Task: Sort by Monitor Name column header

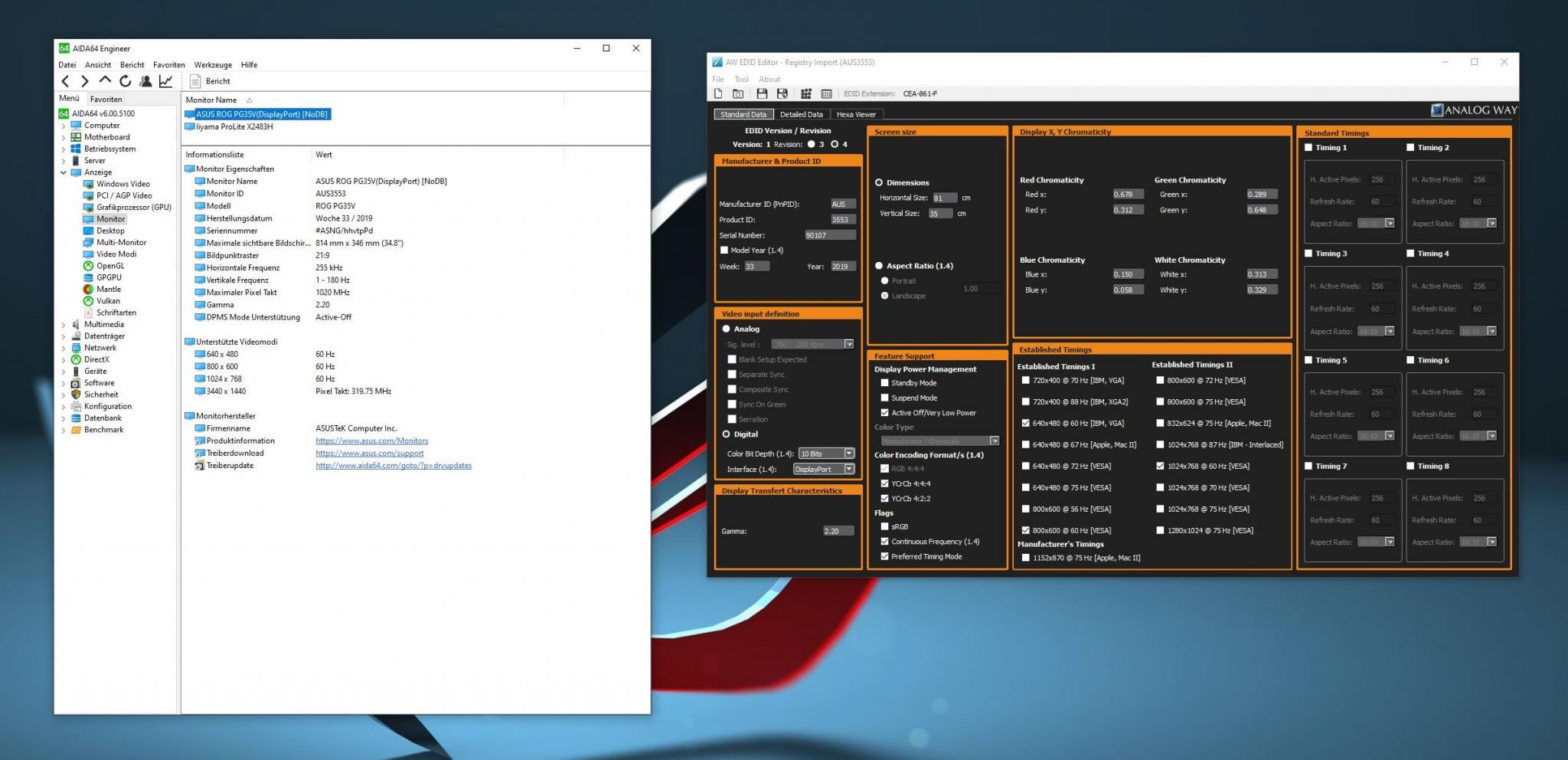Action: tap(211, 100)
